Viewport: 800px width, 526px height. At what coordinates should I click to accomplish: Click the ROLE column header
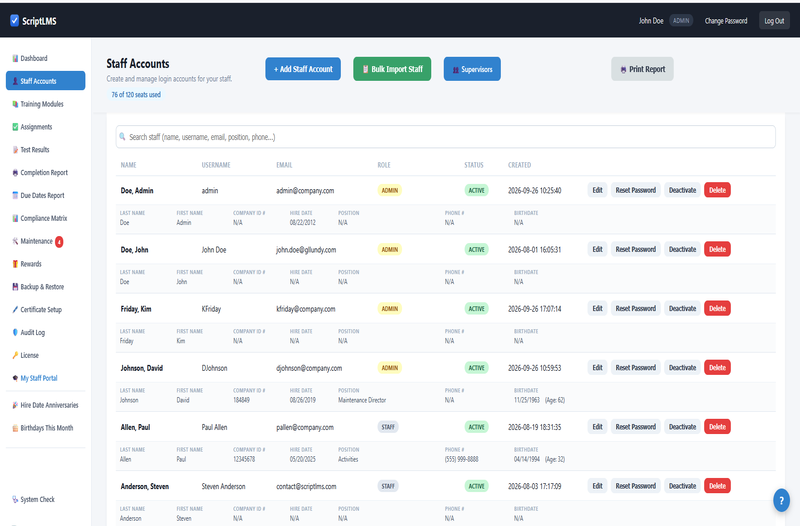(384, 165)
